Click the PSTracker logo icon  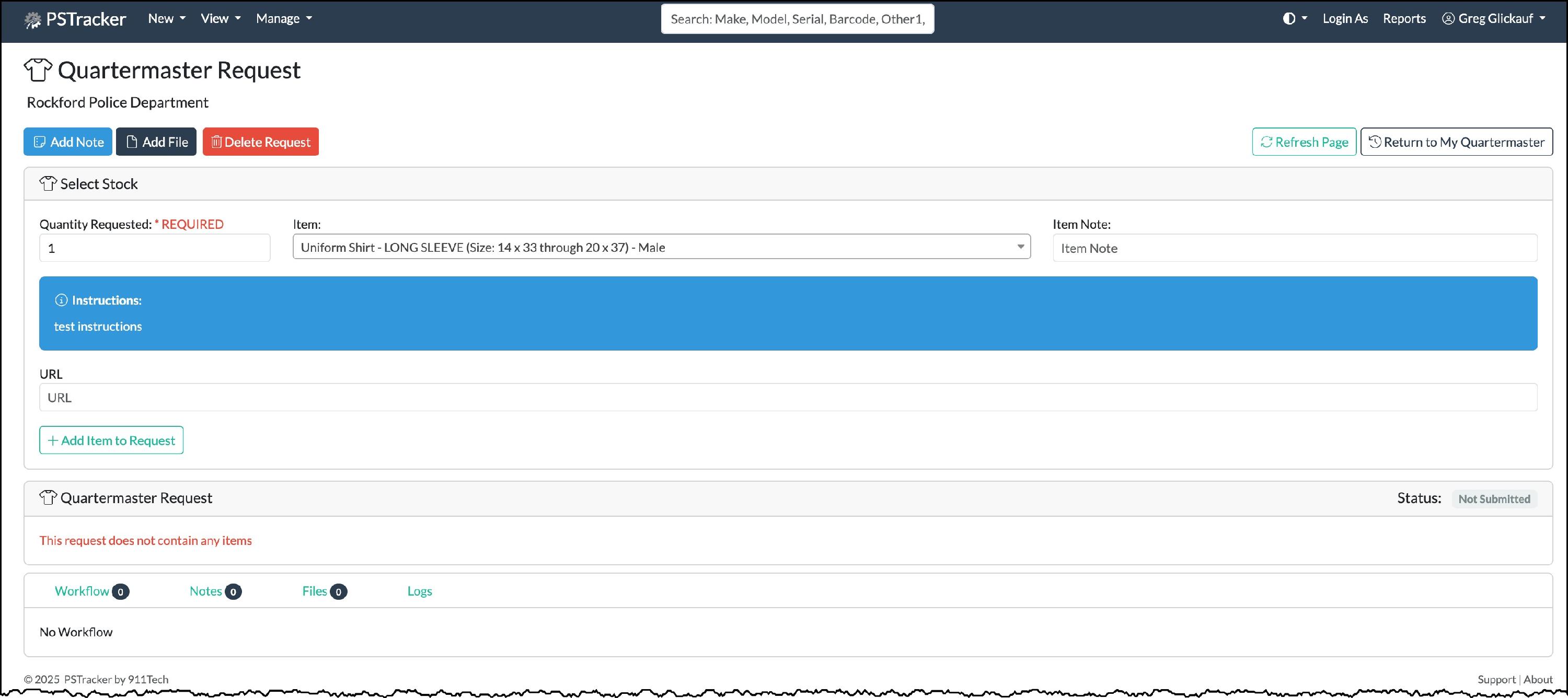tap(32, 20)
